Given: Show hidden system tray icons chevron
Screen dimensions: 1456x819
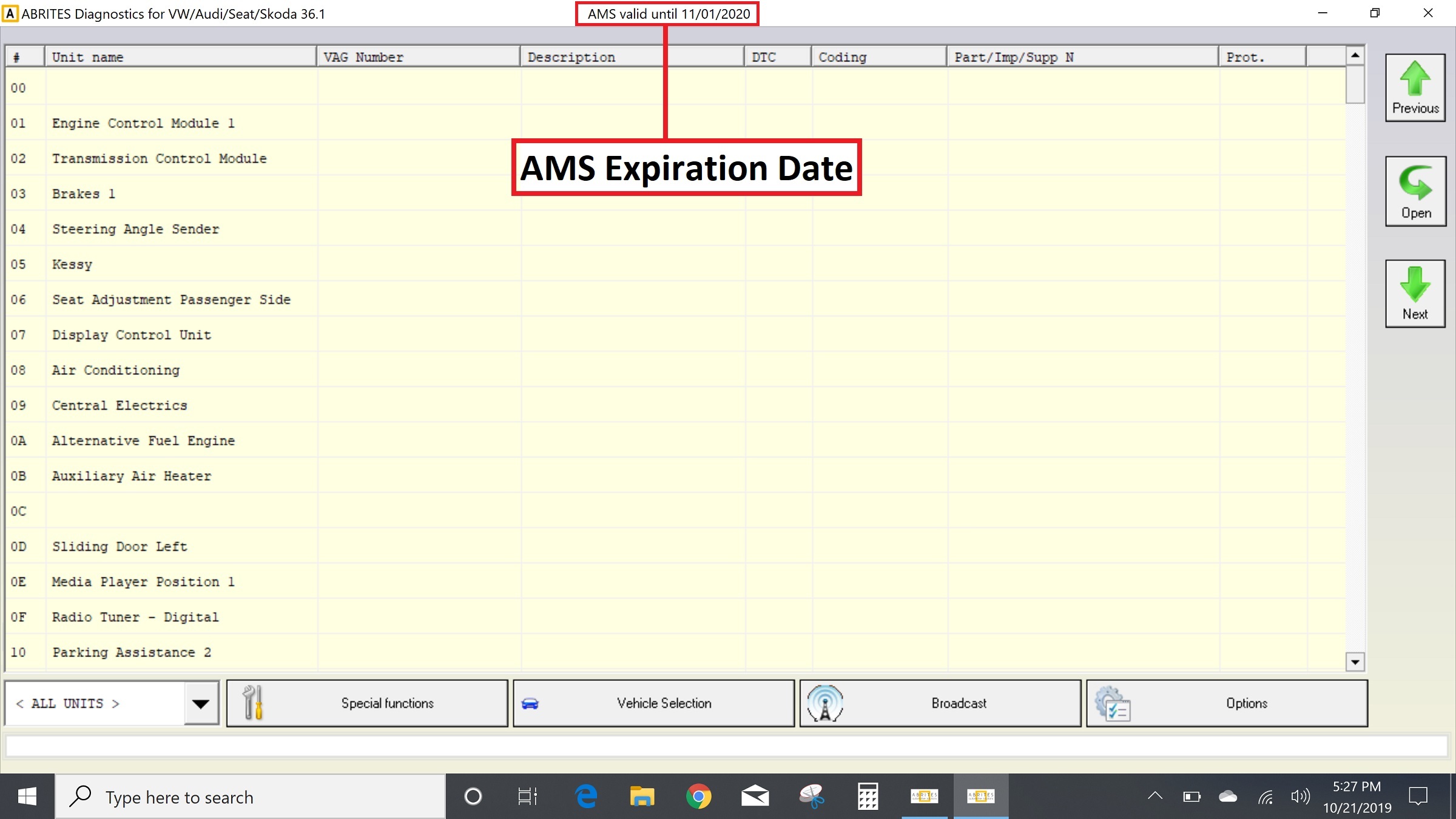Looking at the screenshot, I should (1155, 796).
